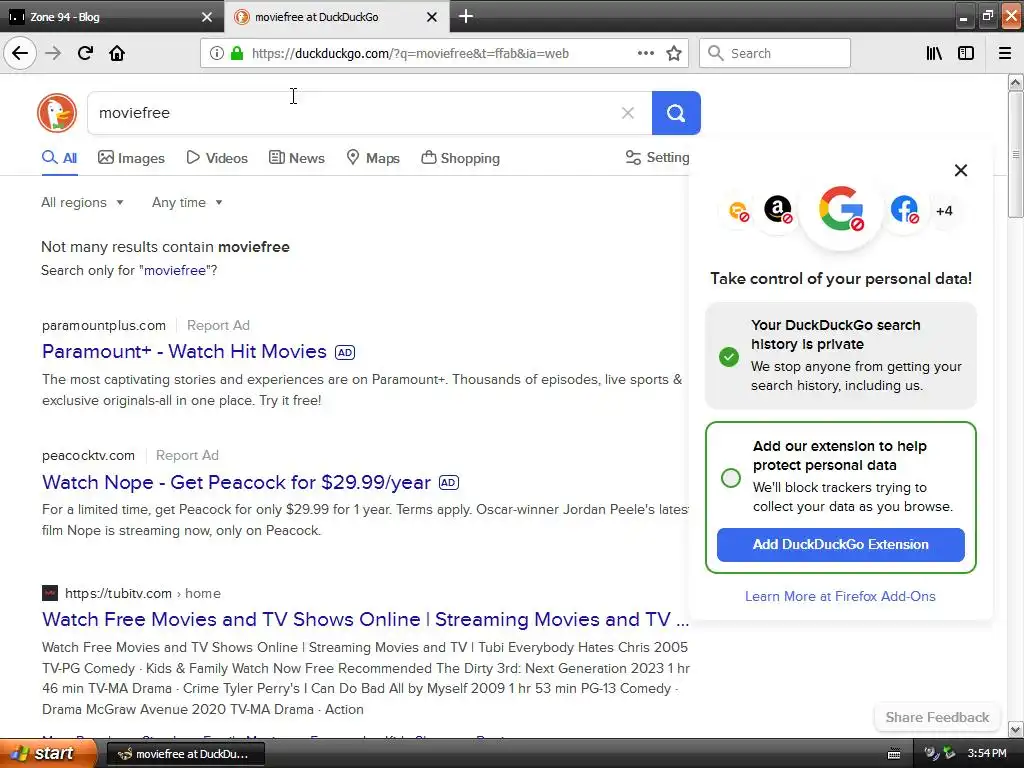The height and width of the screenshot is (768, 1024).
Task: Reload the current page
Action: coord(85,53)
